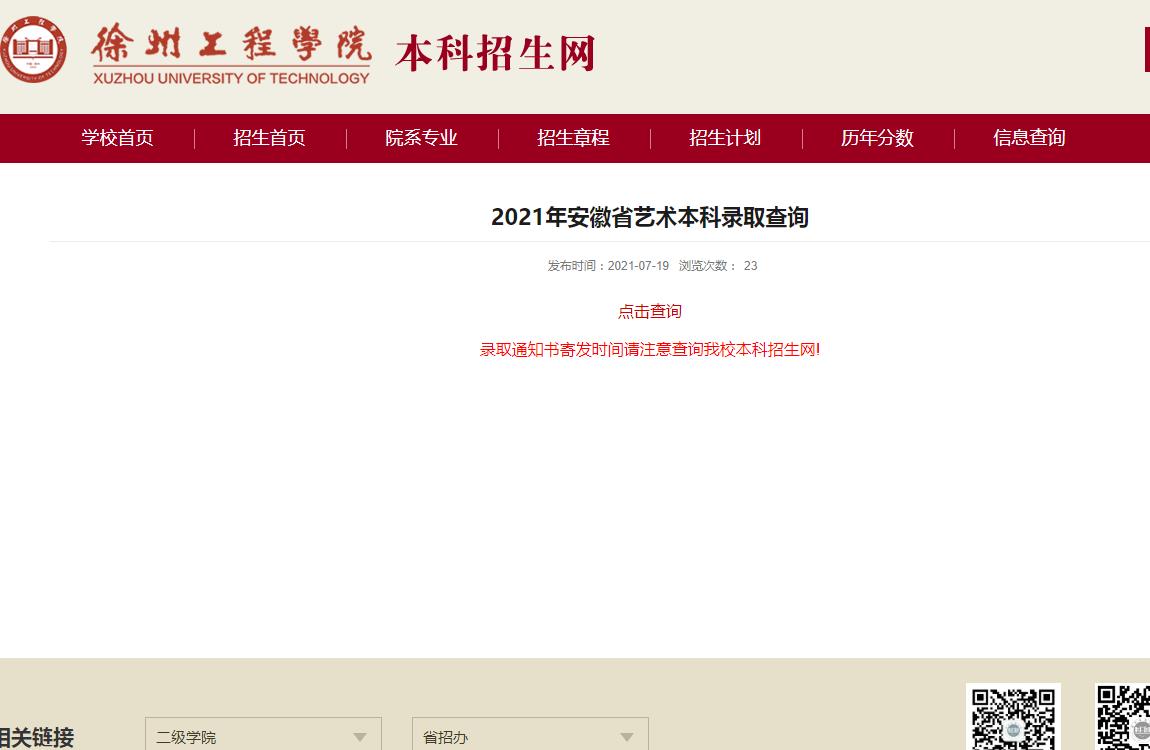Click the Xuzhou University of Technology round emblem
This screenshot has width=1150, height=750.
tap(33, 49)
